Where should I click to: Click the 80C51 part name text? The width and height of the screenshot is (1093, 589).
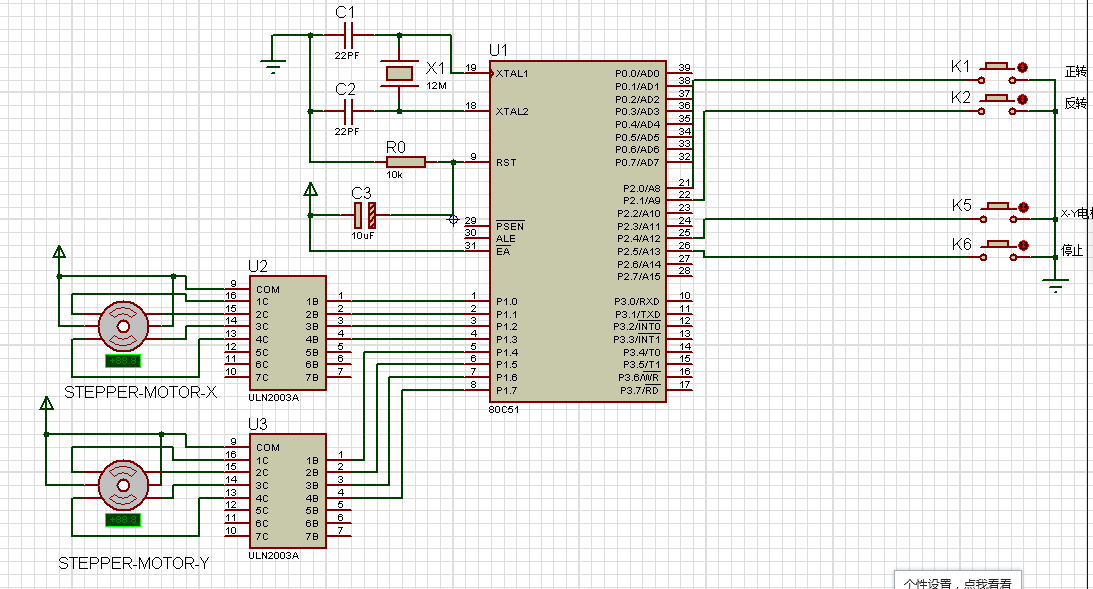(504, 410)
